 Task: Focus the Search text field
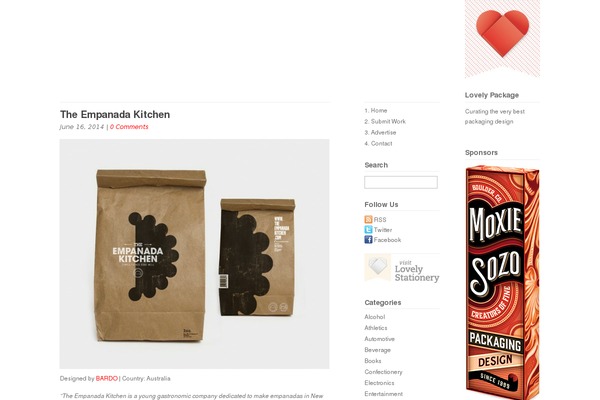(x=401, y=182)
